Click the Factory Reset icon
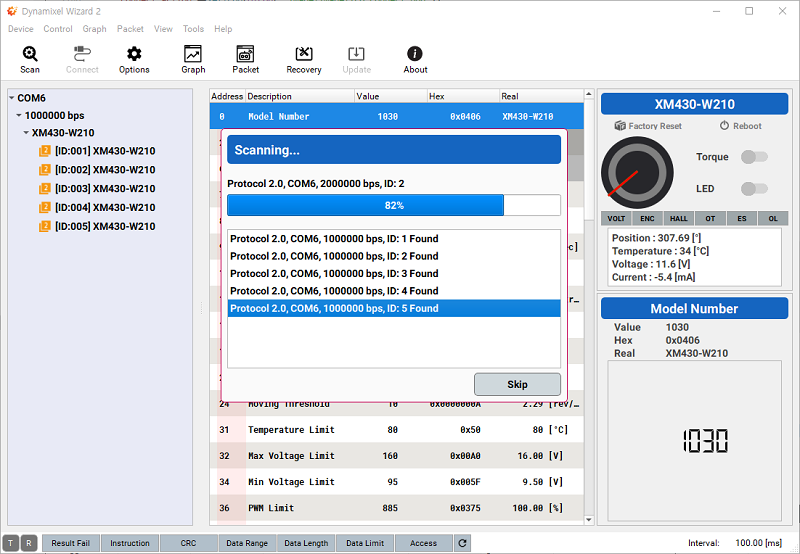800x554 pixels. [x=620, y=125]
